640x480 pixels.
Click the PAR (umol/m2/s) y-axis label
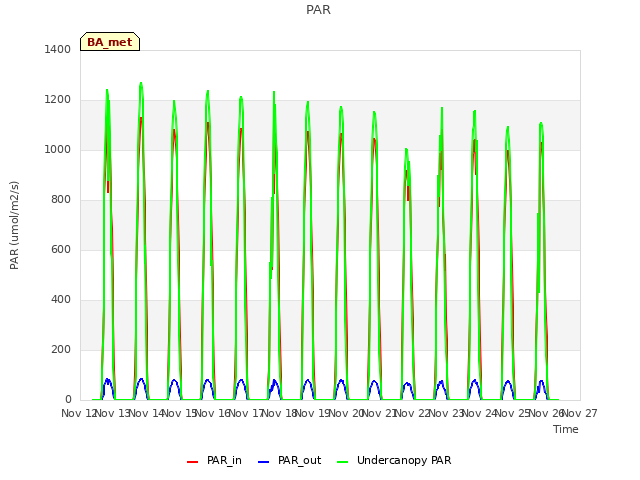click(14, 225)
